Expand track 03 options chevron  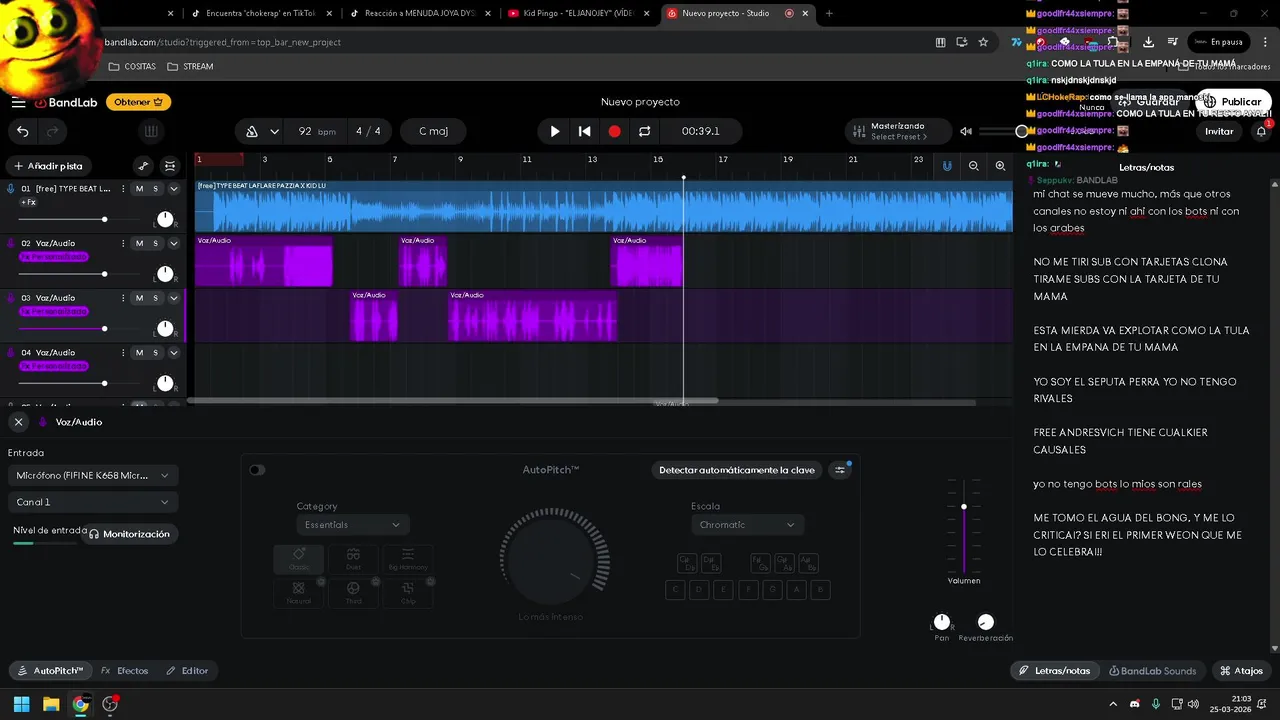(x=173, y=298)
